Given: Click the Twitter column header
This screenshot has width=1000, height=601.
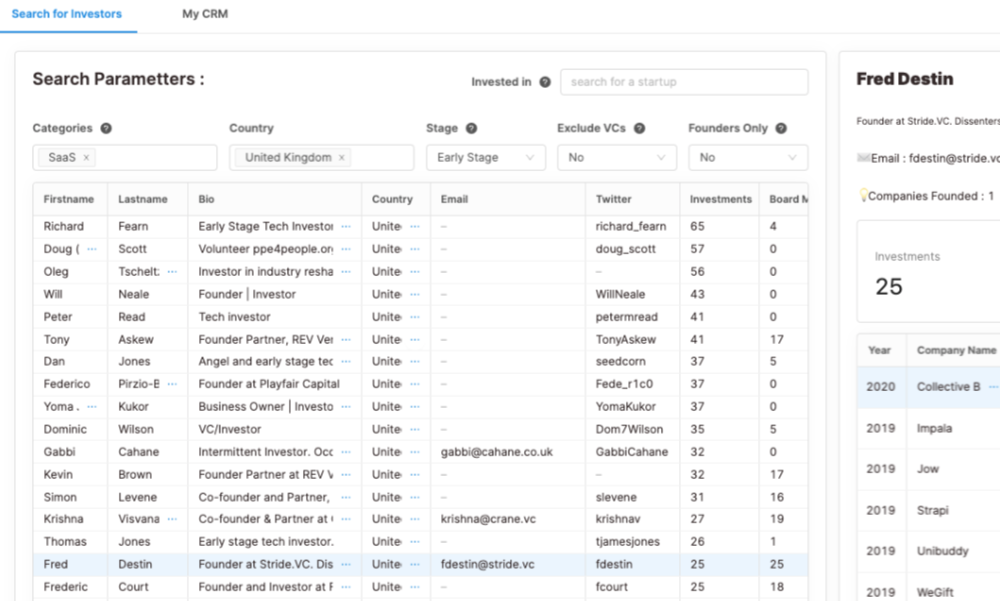Looking at the screenshot, I should (614, 199).
